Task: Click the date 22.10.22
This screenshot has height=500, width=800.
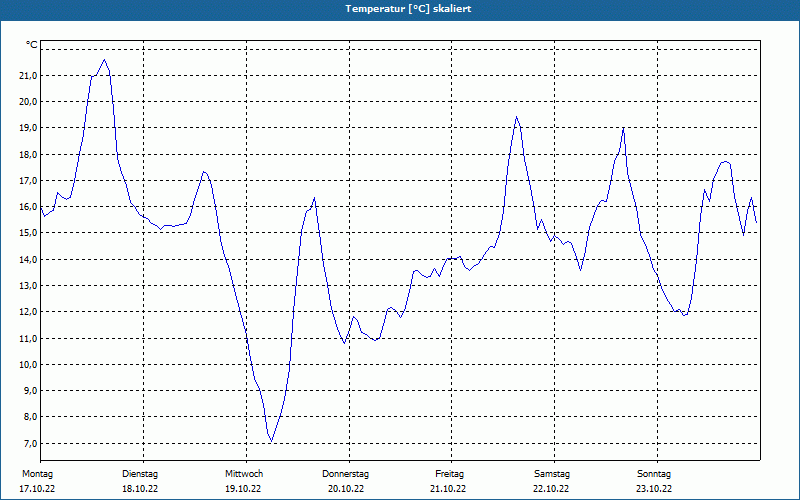Action: pyautogui.click(x=551, y=489)
